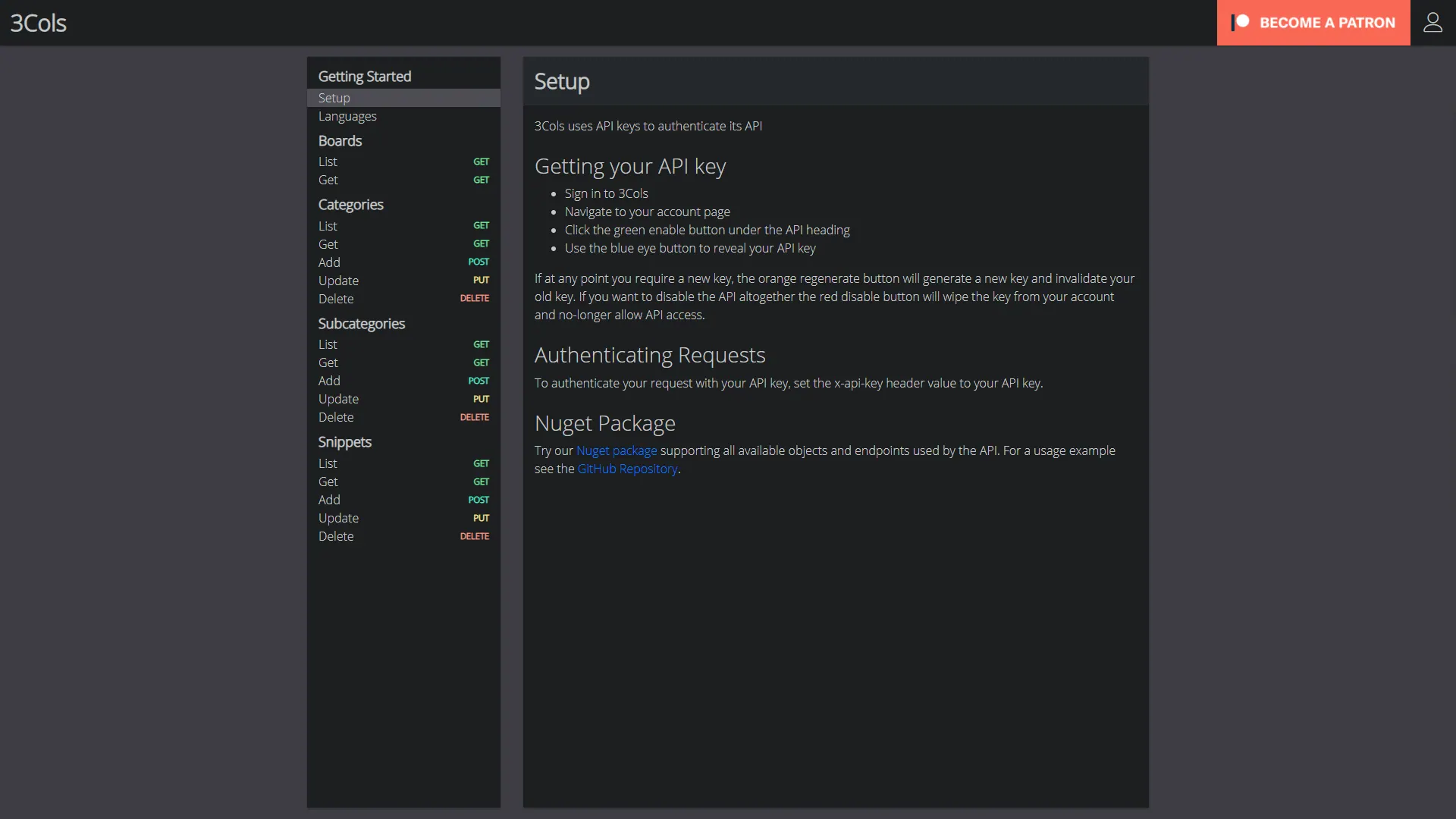The height and width of the screenshot is (819, 1456).
Task: Select Setup in the sidebar
Action: tap(403, 98)
